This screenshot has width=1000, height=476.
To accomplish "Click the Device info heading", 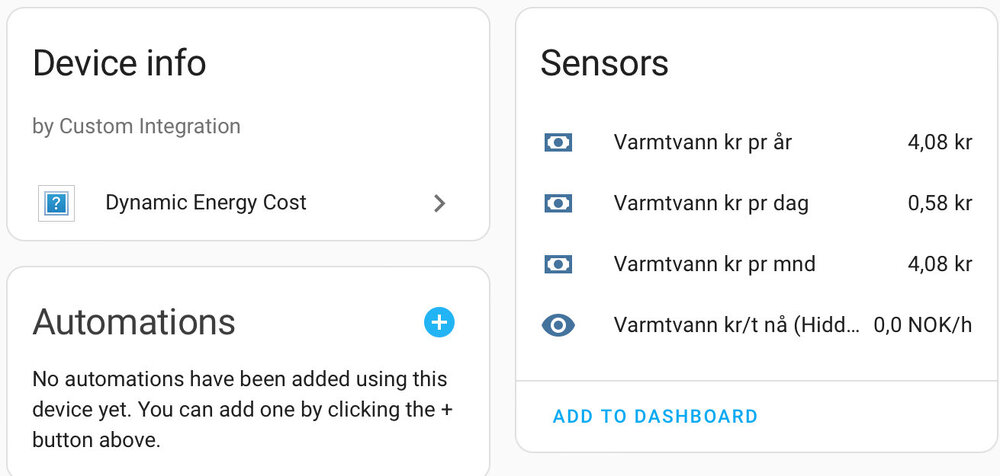I will tap(119, 63).
